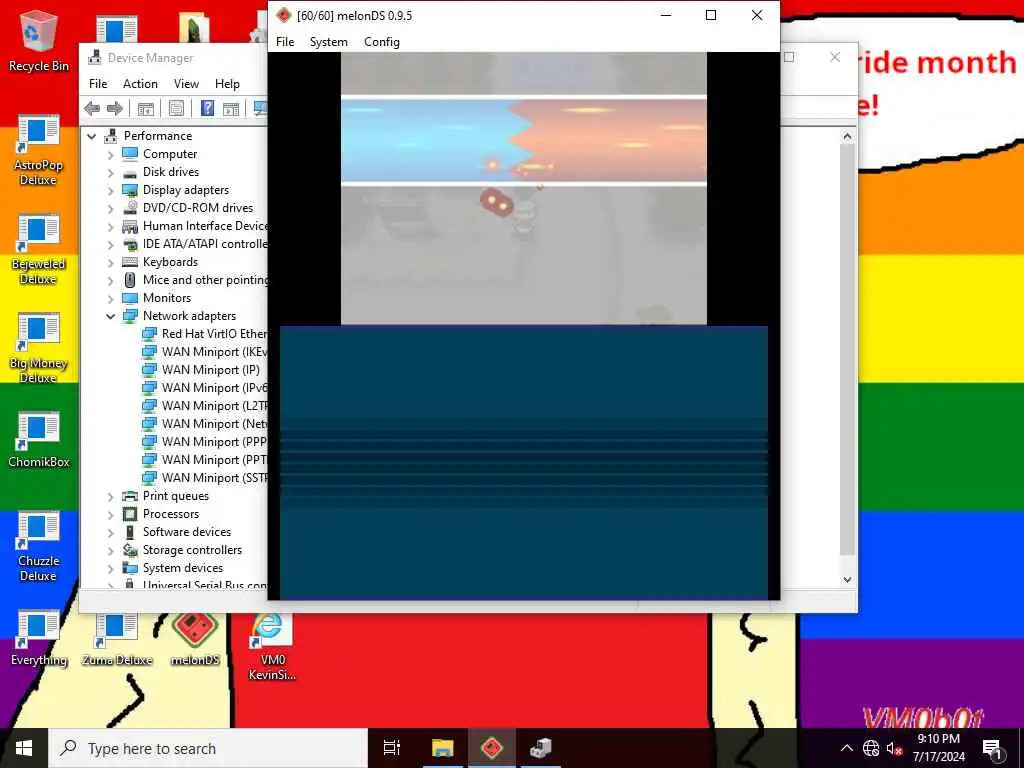Select Zuma Deluxe desktop shortcut
This screenshot has height=768, width=1024.
tap(117, 639)
